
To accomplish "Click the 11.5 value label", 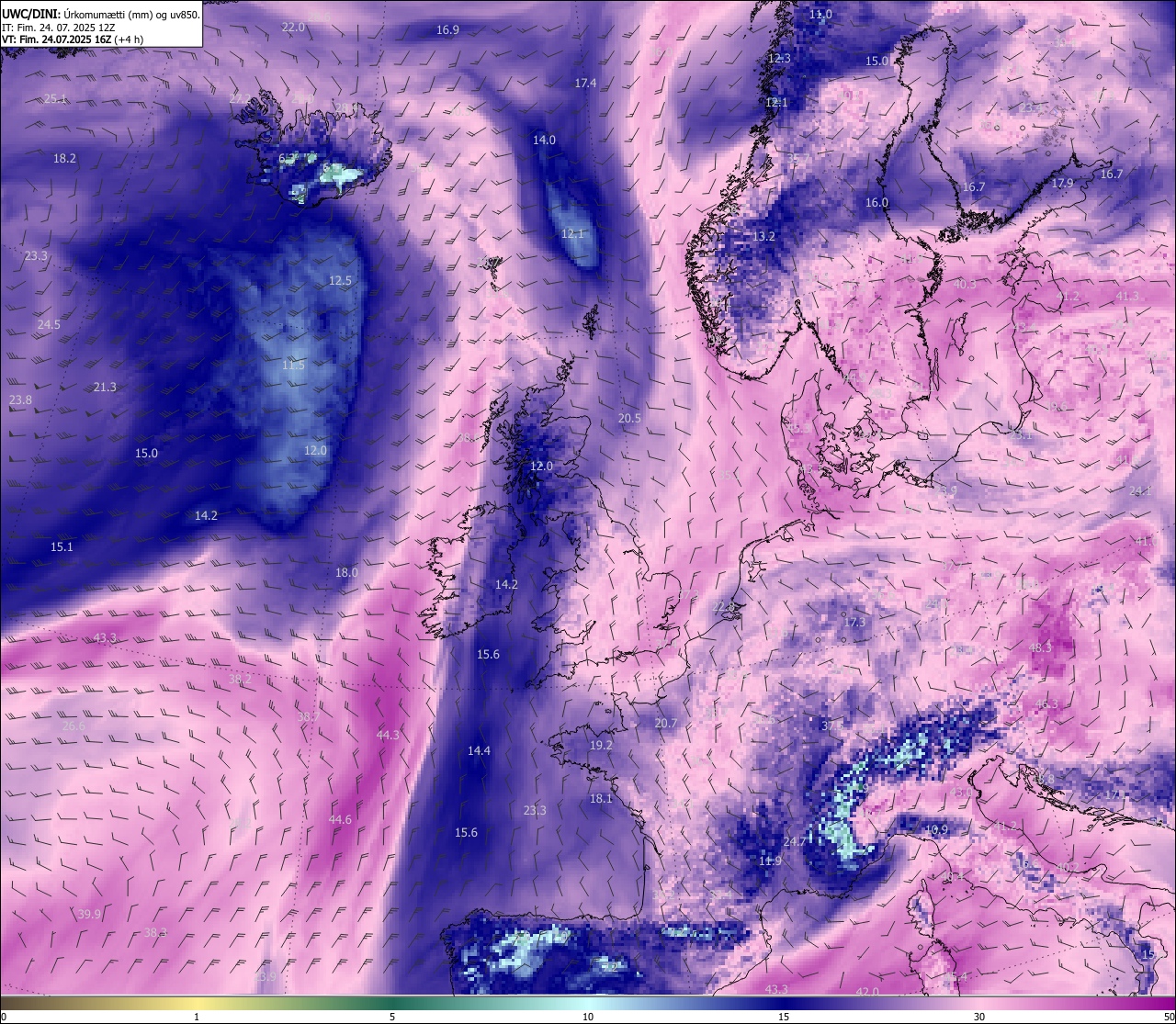I will 293,366.
